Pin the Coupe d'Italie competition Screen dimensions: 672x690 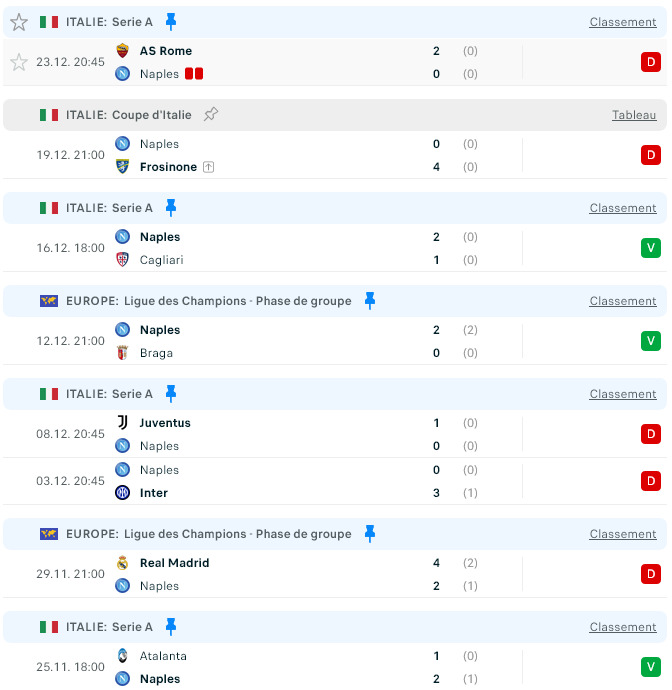[x=211, y=114]
